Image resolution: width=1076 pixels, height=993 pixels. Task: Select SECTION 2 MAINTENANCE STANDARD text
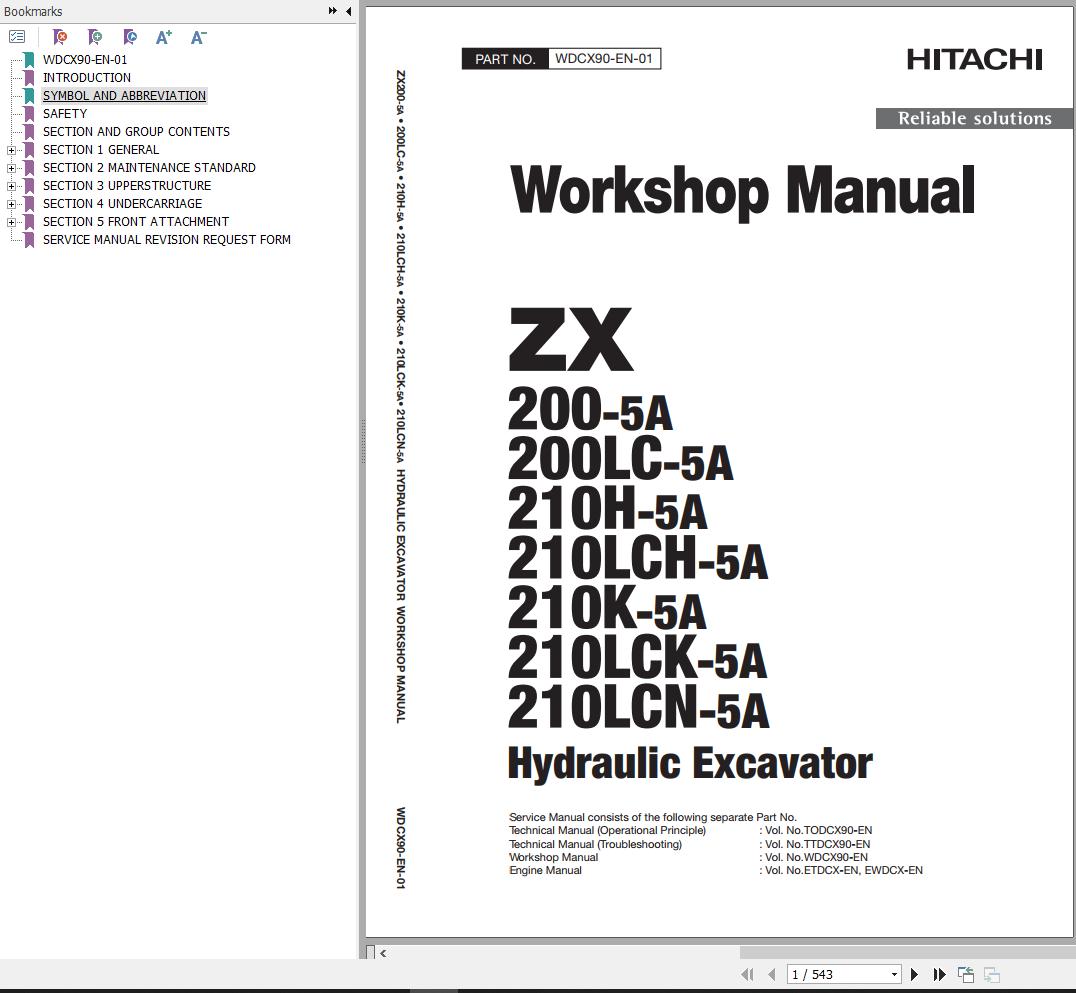coord(150,167)
